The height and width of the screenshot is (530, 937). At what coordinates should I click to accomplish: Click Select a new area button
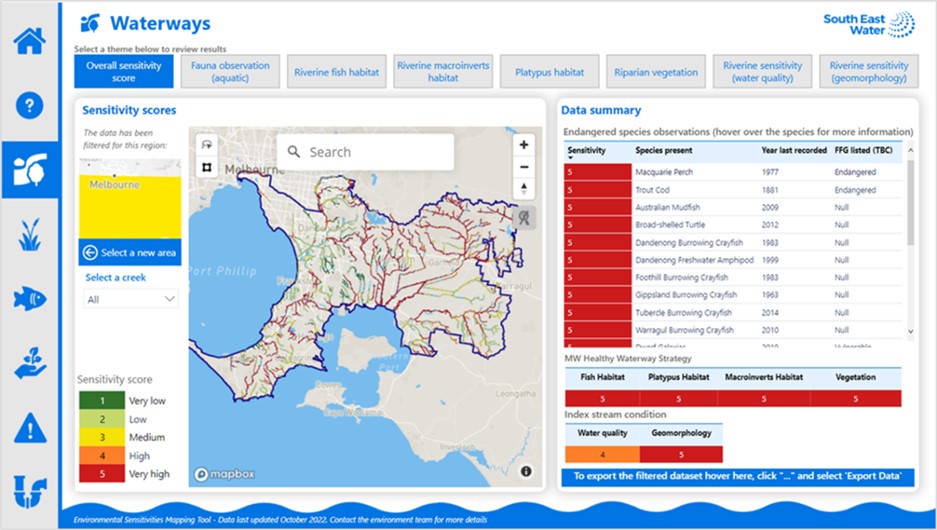pyautogui.click(x=129, y=253)
